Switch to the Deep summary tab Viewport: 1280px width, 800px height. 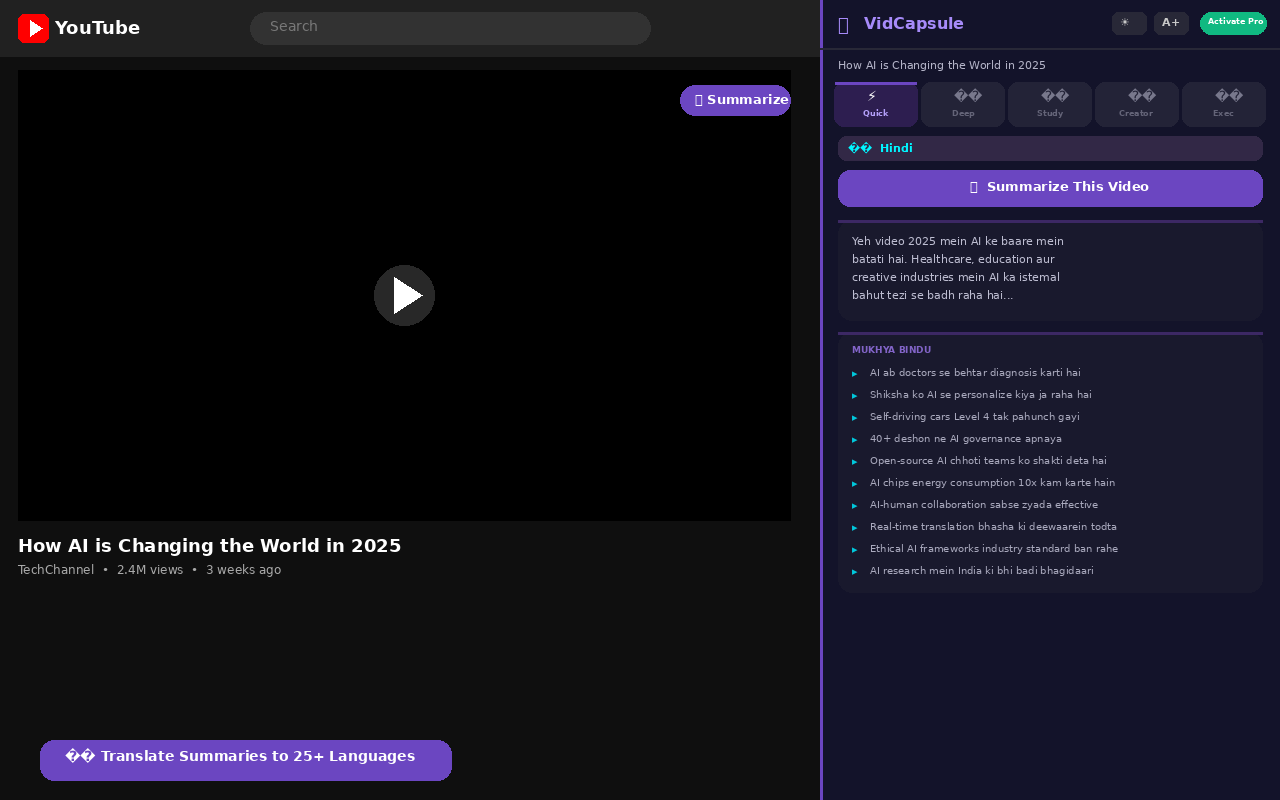click(963, 104)
